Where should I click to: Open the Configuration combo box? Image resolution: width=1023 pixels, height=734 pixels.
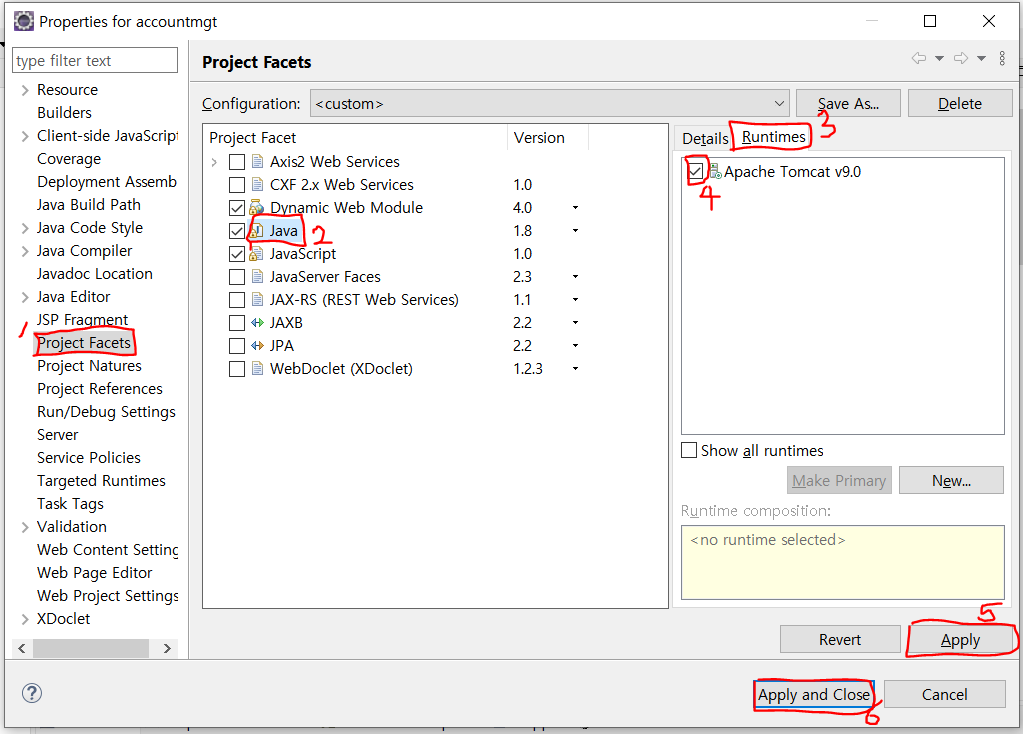549,103
